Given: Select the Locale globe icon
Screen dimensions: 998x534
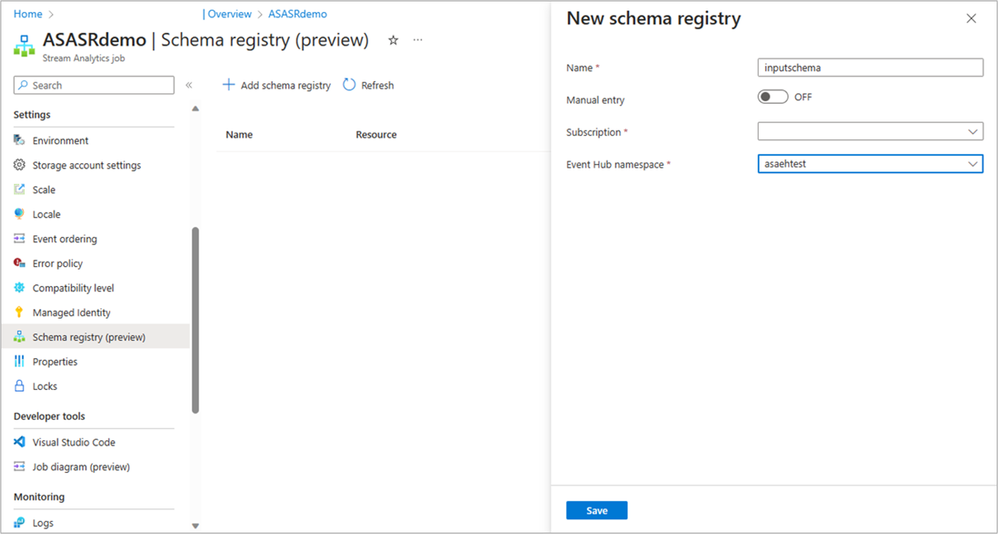Looking at the screenshot, I should [x=20, y=214].
